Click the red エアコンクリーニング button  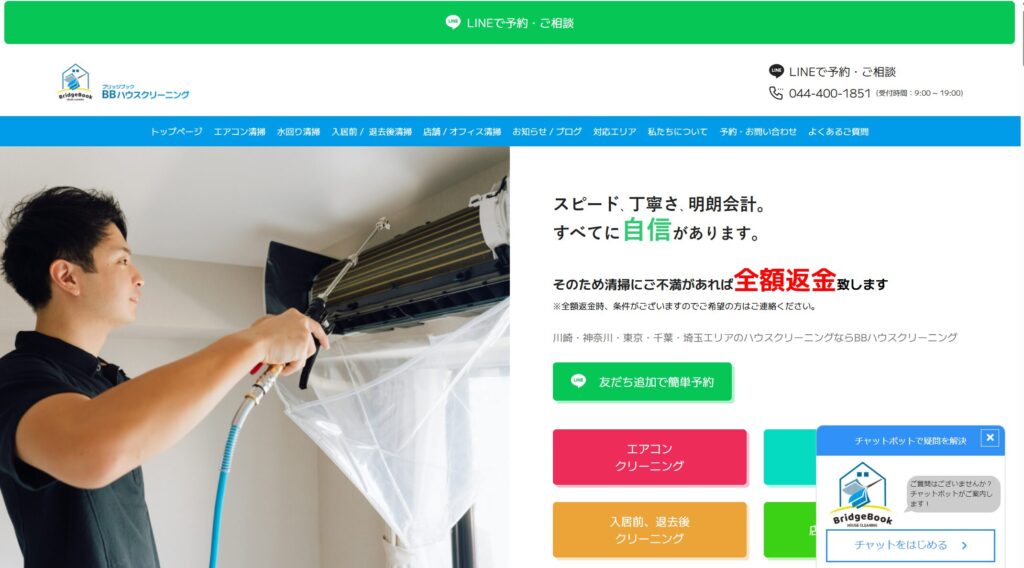(649, 457)
